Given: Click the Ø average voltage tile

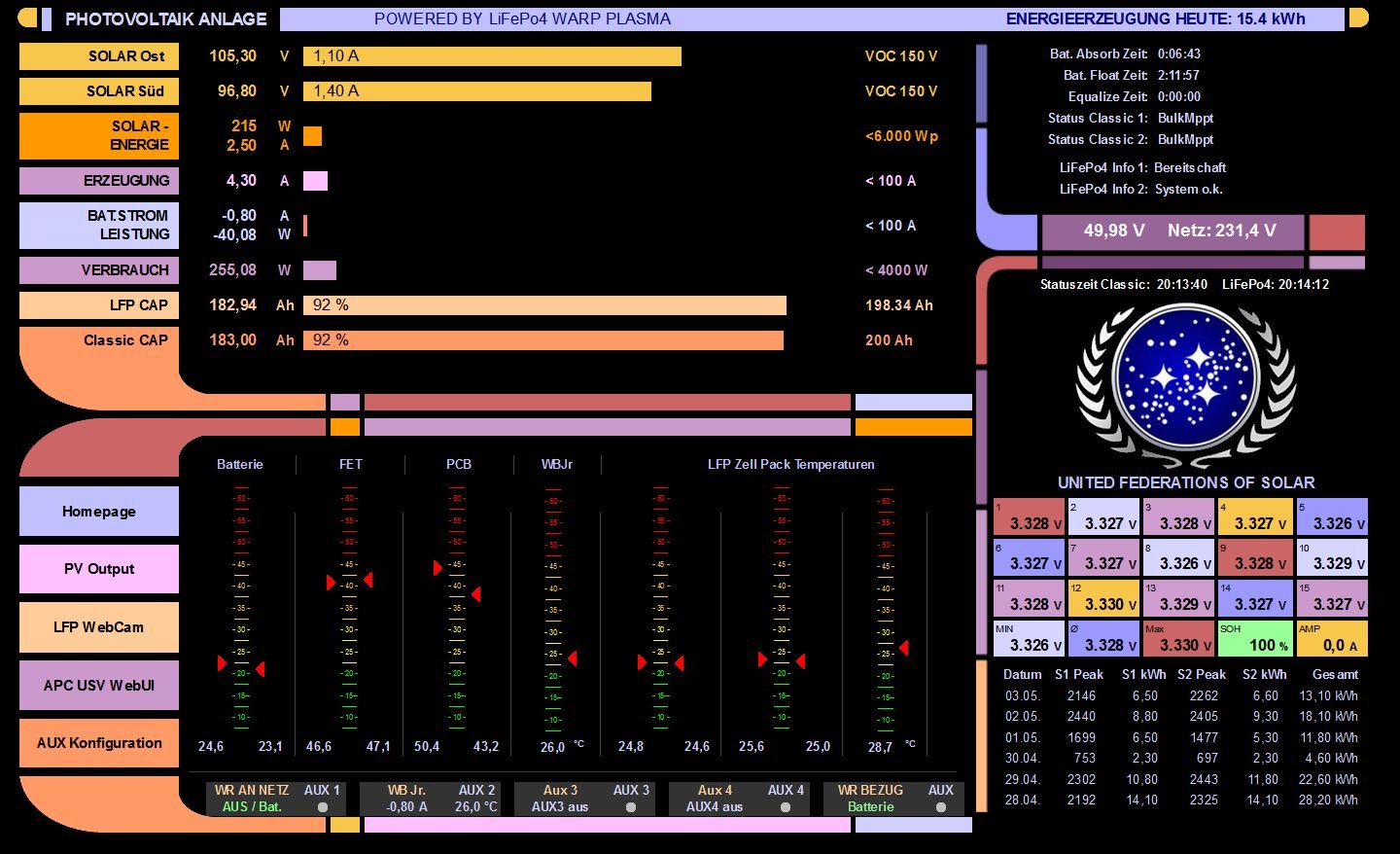Looking at the screenshot, I should 1103,639.
